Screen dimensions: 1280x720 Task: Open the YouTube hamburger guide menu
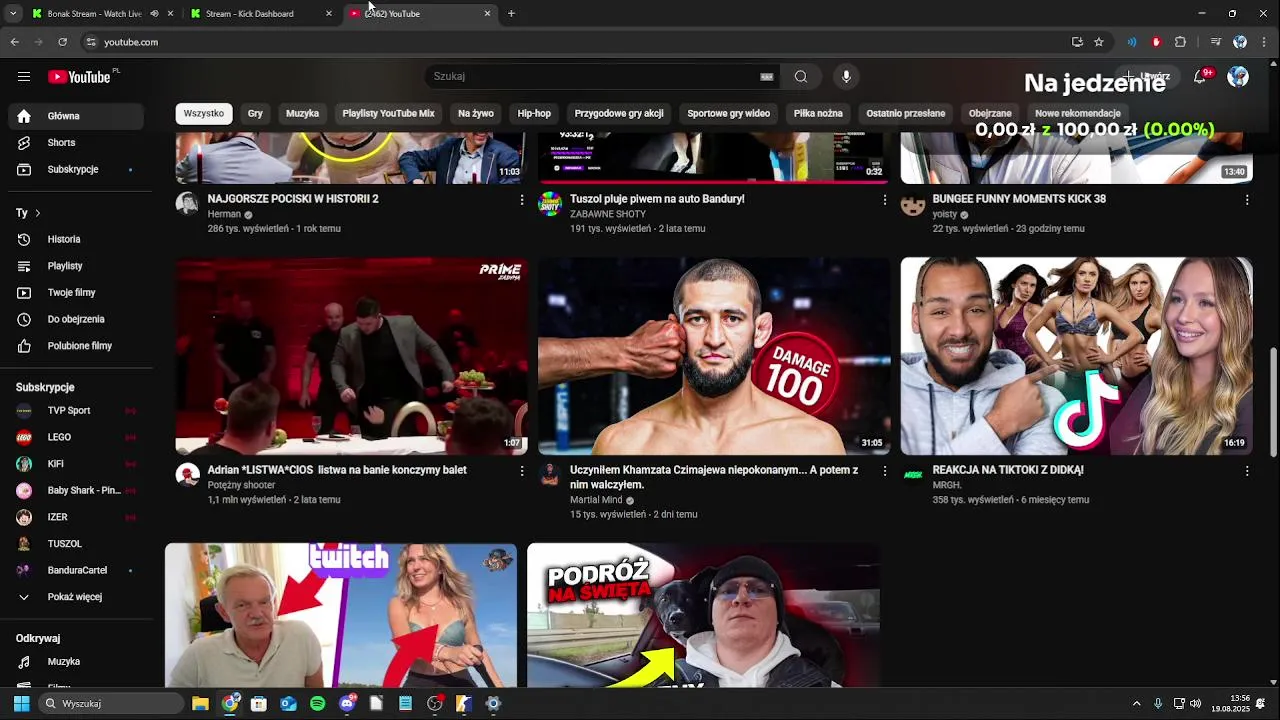pyautogui.click(x=24, y=77)
